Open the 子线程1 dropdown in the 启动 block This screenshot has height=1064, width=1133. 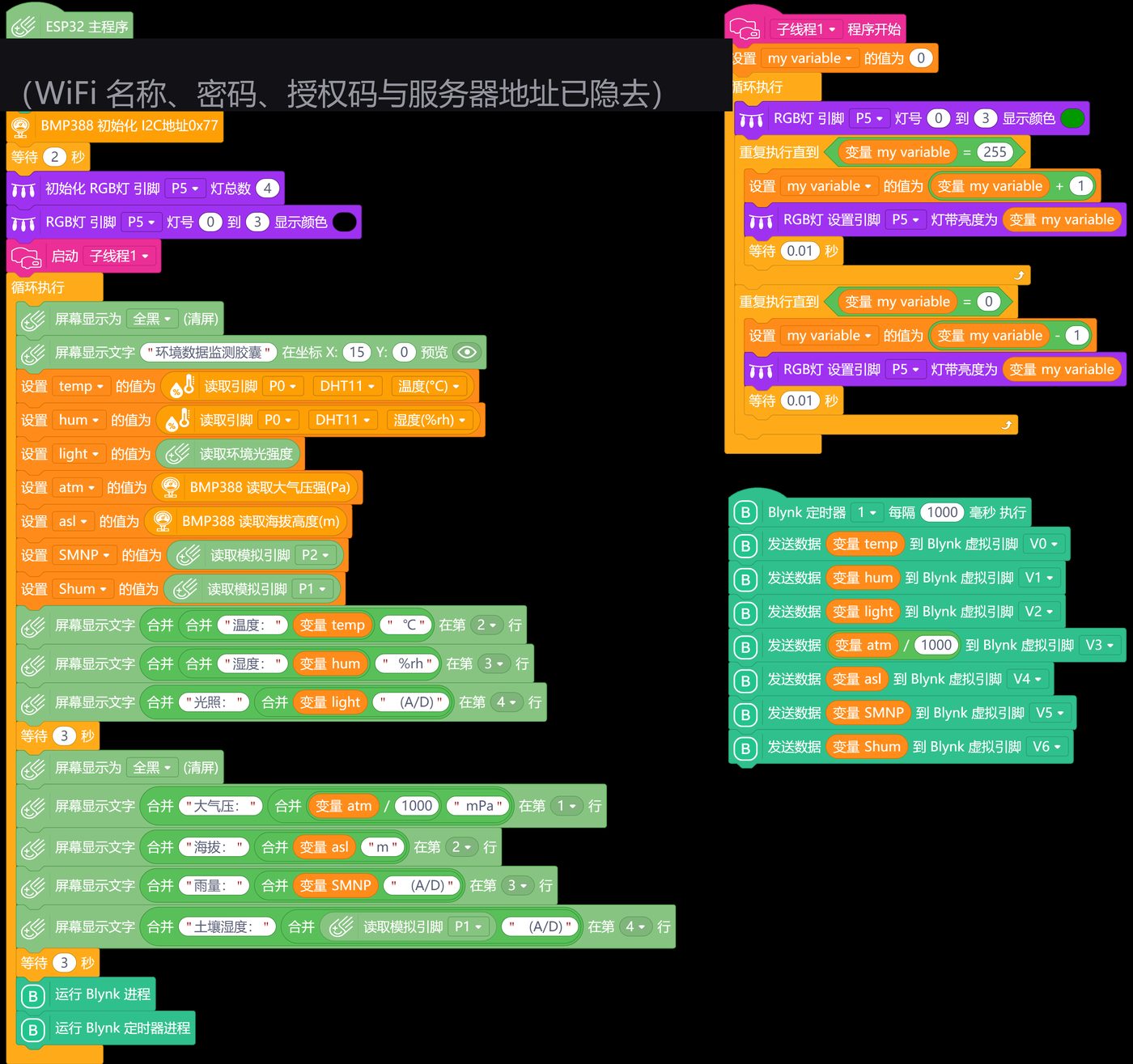pos(120,256)
